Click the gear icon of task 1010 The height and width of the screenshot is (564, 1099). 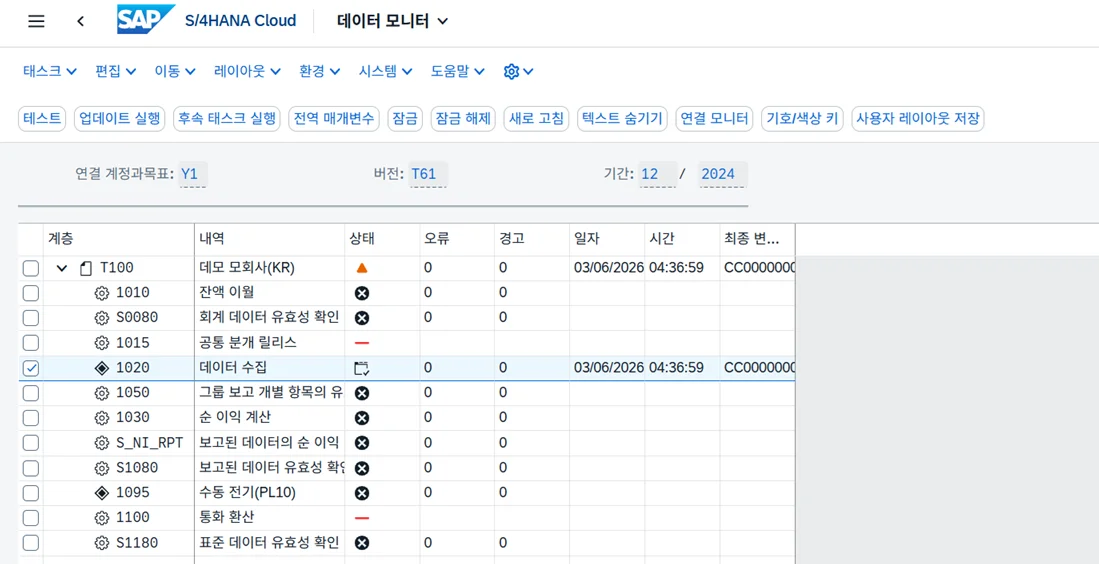click(102, 293)
